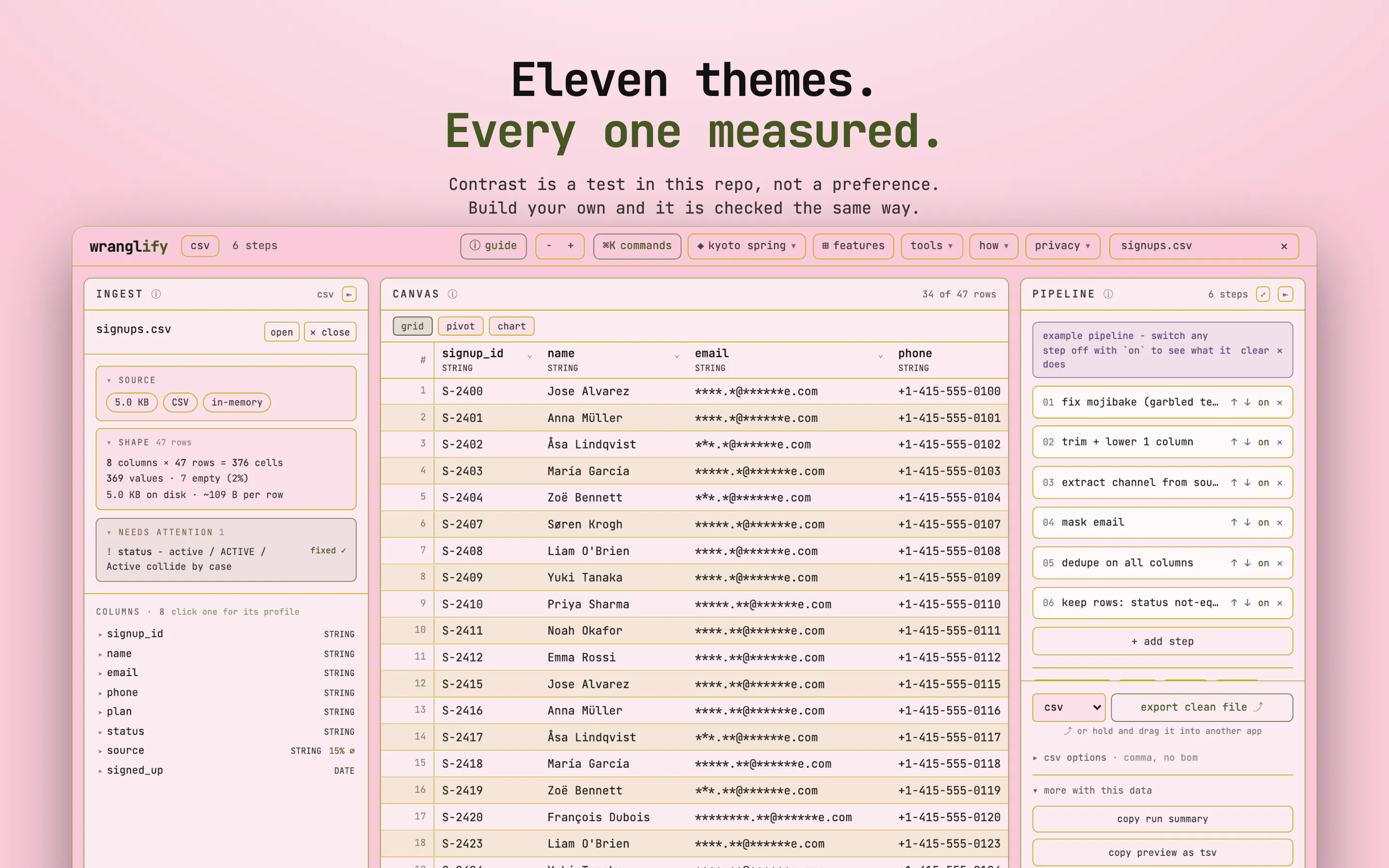Click the csv badge next to wranglify

[200, 246]
